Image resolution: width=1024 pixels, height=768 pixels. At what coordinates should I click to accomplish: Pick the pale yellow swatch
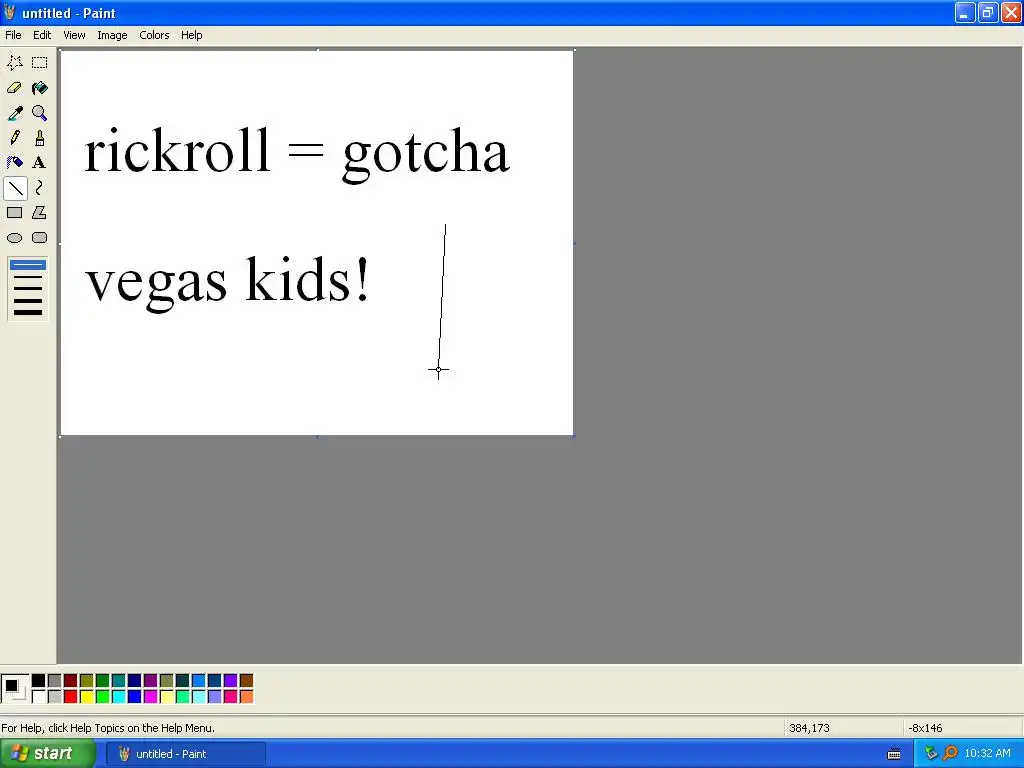point(167,697)
